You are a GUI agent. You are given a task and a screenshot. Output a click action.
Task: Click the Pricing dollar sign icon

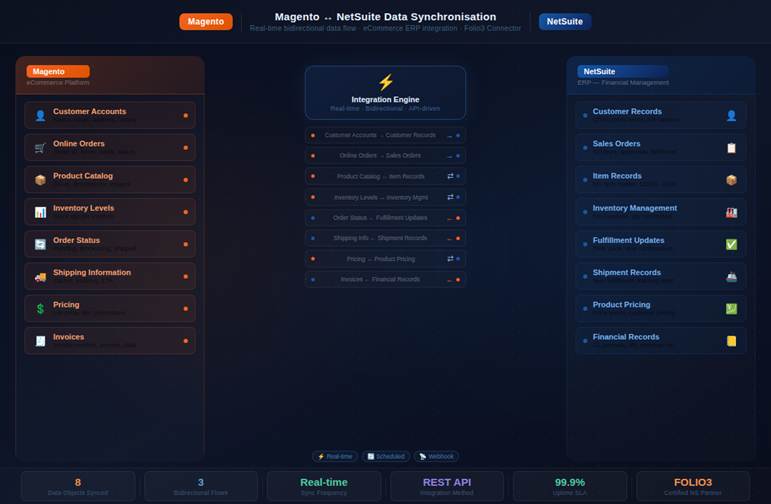tap(40, 309)
